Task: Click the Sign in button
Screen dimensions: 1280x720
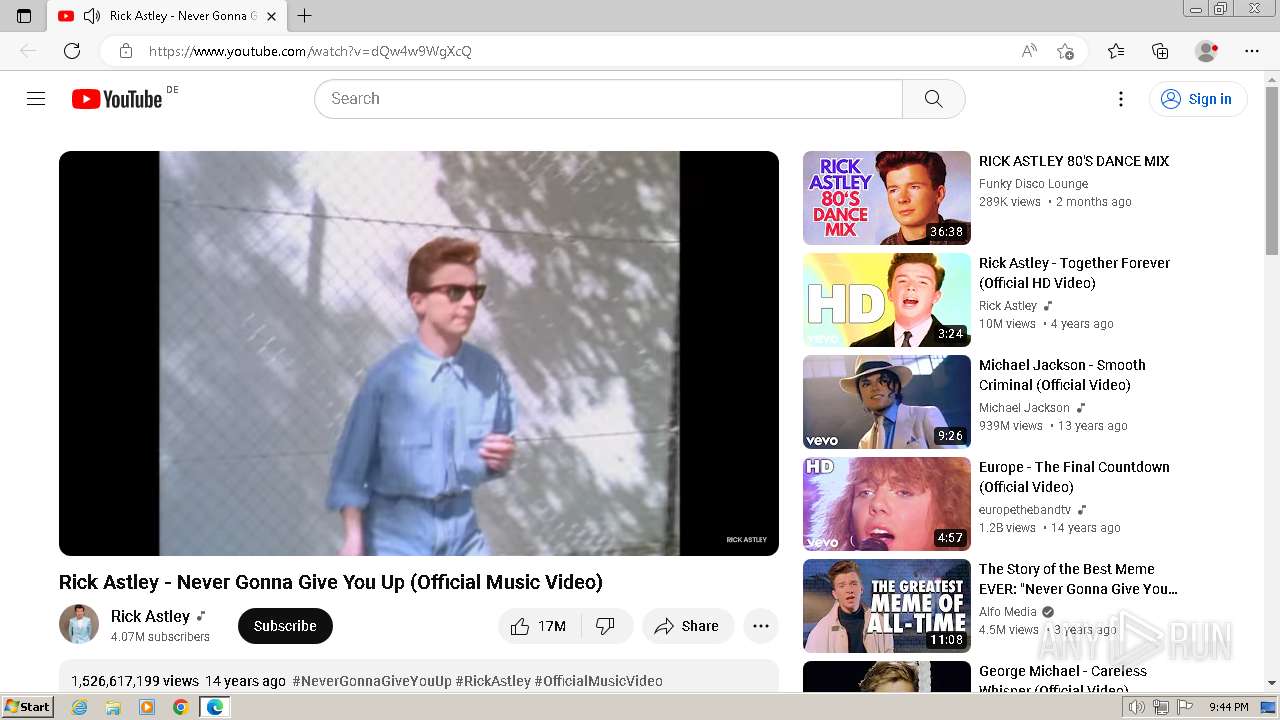Action: tap(1197, 98)
